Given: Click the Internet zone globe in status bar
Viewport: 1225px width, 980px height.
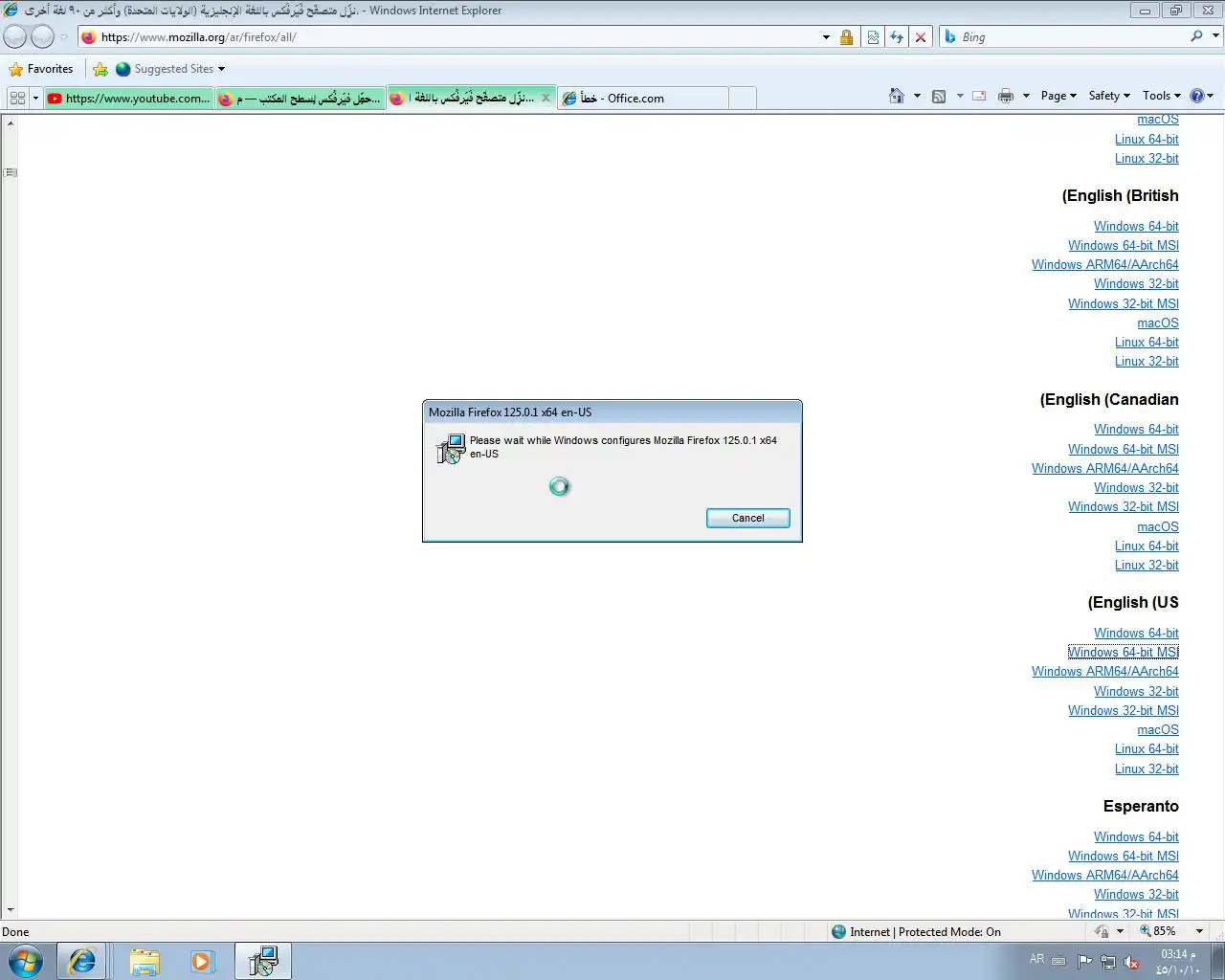Looking at the screenshot, I should click(x=839, y=931).
